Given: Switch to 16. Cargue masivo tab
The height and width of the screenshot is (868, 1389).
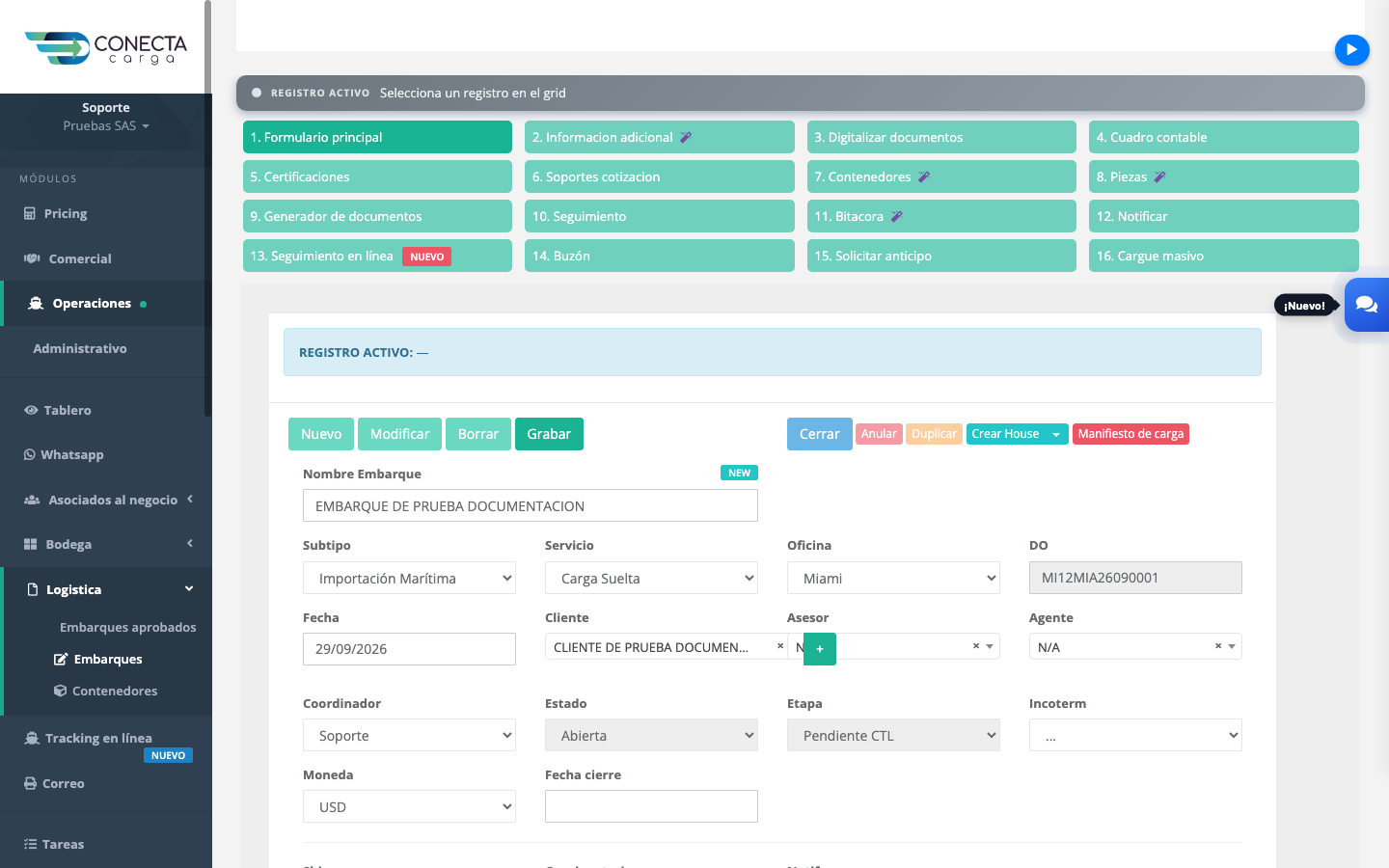Looking at the screenshot, I should (1224, 256).
